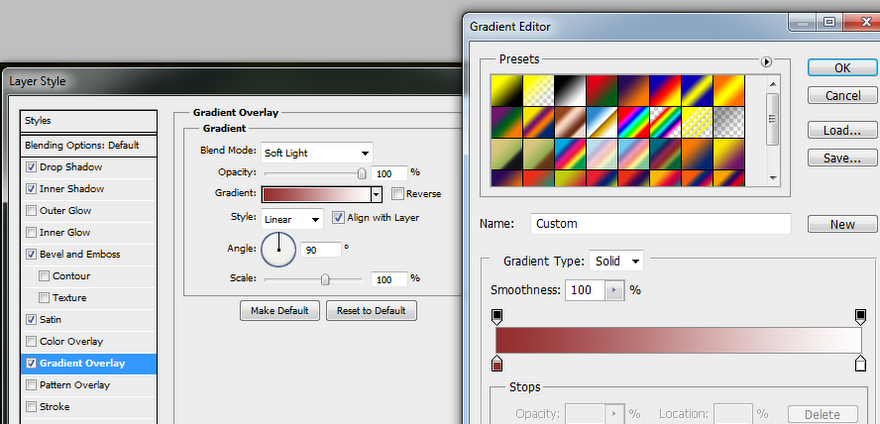Click the Make Default button
Image resolution: width=880 pixels, height=424 pixels.
click(279, 311)
